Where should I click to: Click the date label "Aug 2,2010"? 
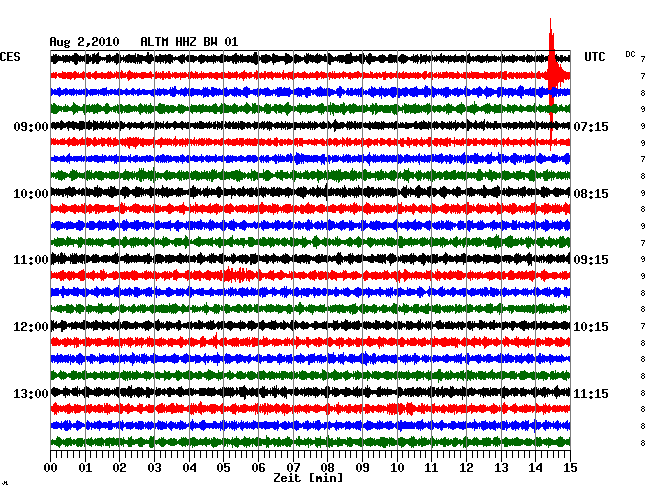pos(84,42)
